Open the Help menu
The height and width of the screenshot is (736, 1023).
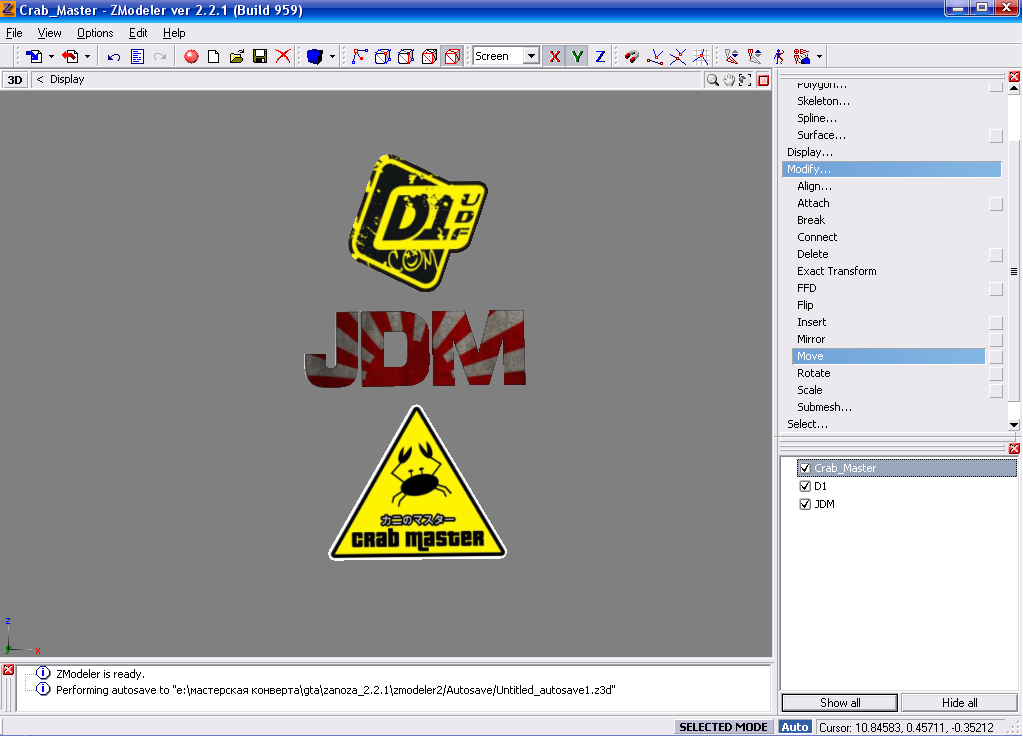point(174,33)
